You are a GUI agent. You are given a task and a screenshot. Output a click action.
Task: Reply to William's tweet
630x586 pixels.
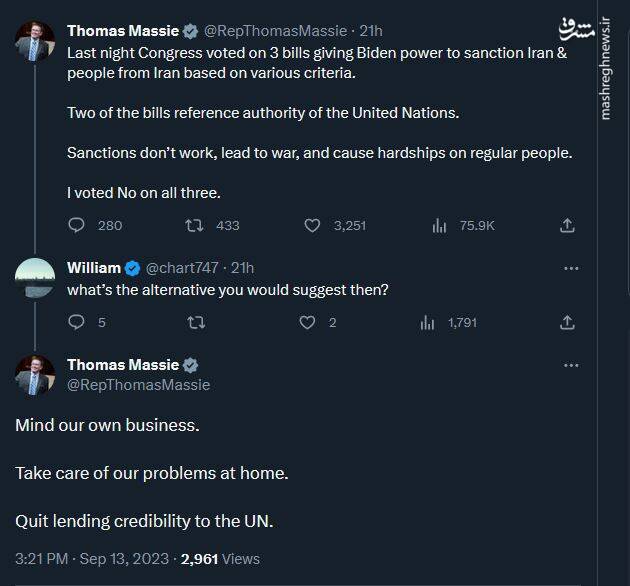77,322
